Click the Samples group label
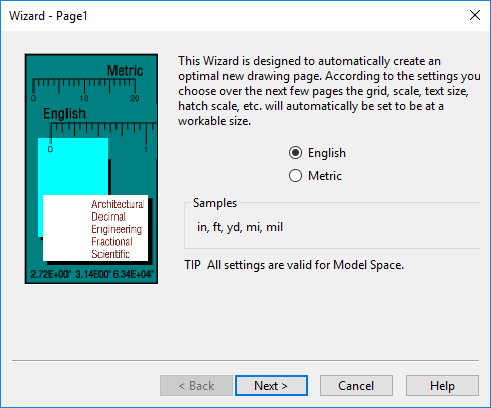 pyautogui.click(x=215, y=203)
